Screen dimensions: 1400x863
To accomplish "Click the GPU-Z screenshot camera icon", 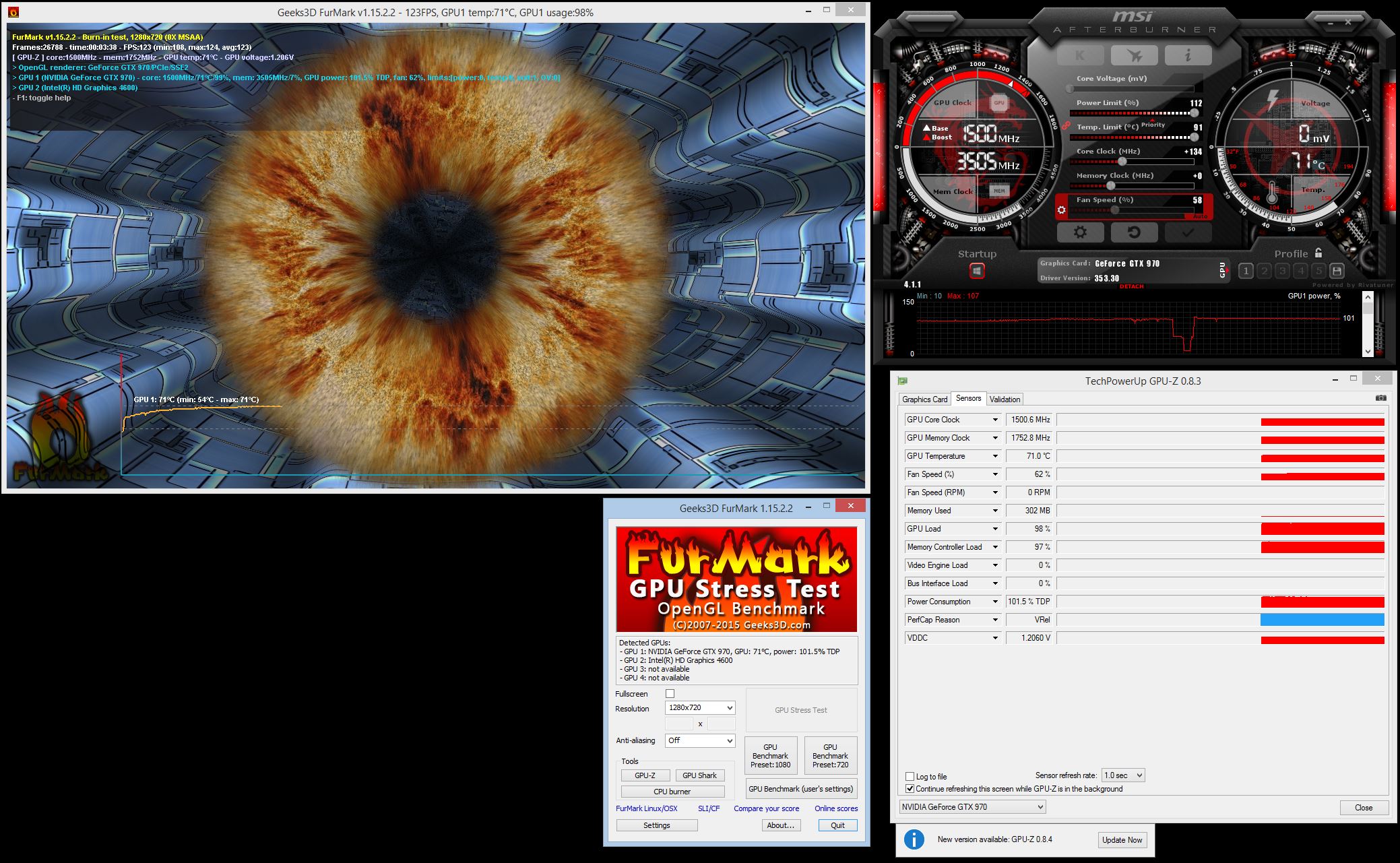I will [1380, 398].
